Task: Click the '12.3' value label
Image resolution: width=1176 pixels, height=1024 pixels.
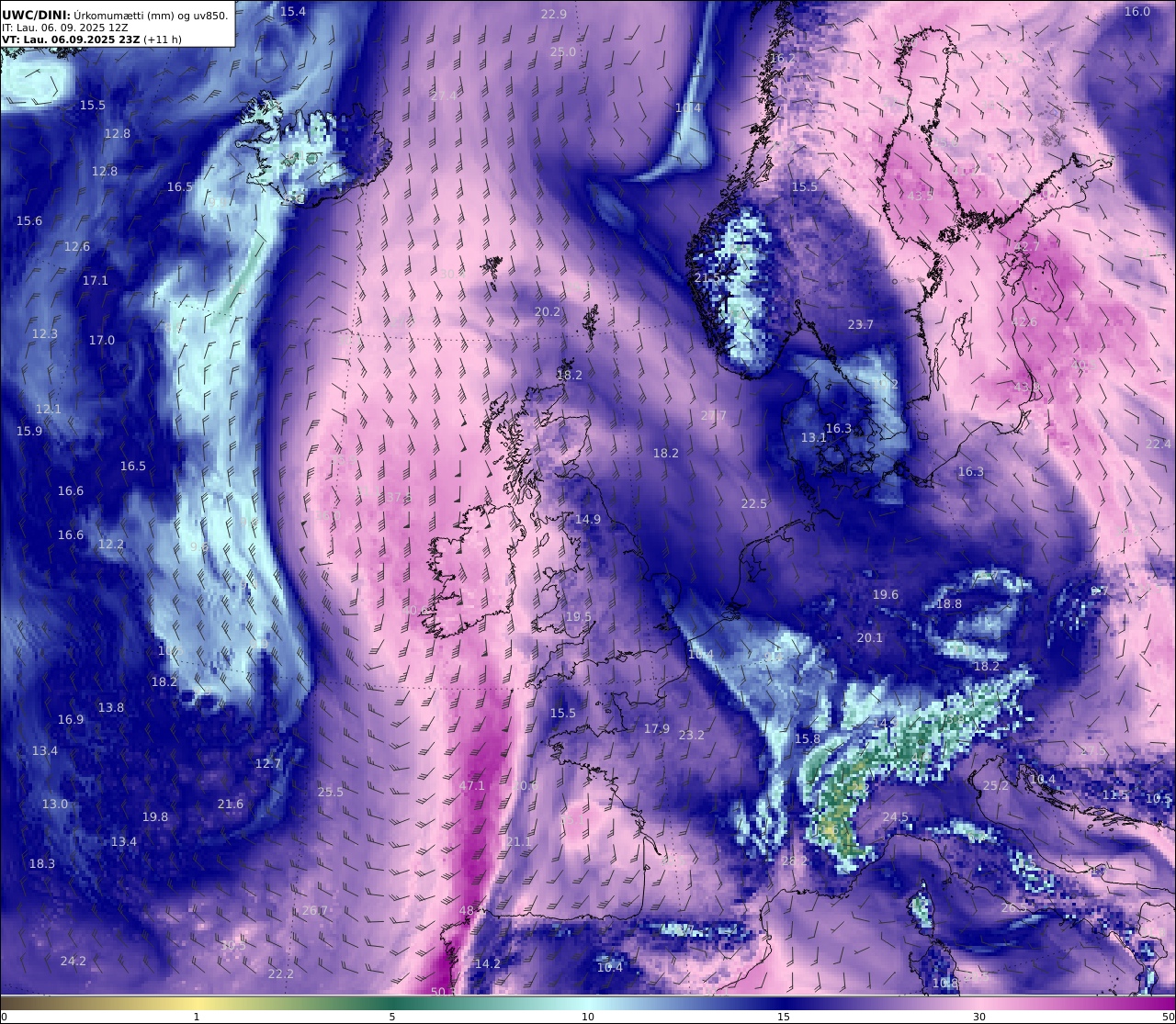Action: coord(45,333)
